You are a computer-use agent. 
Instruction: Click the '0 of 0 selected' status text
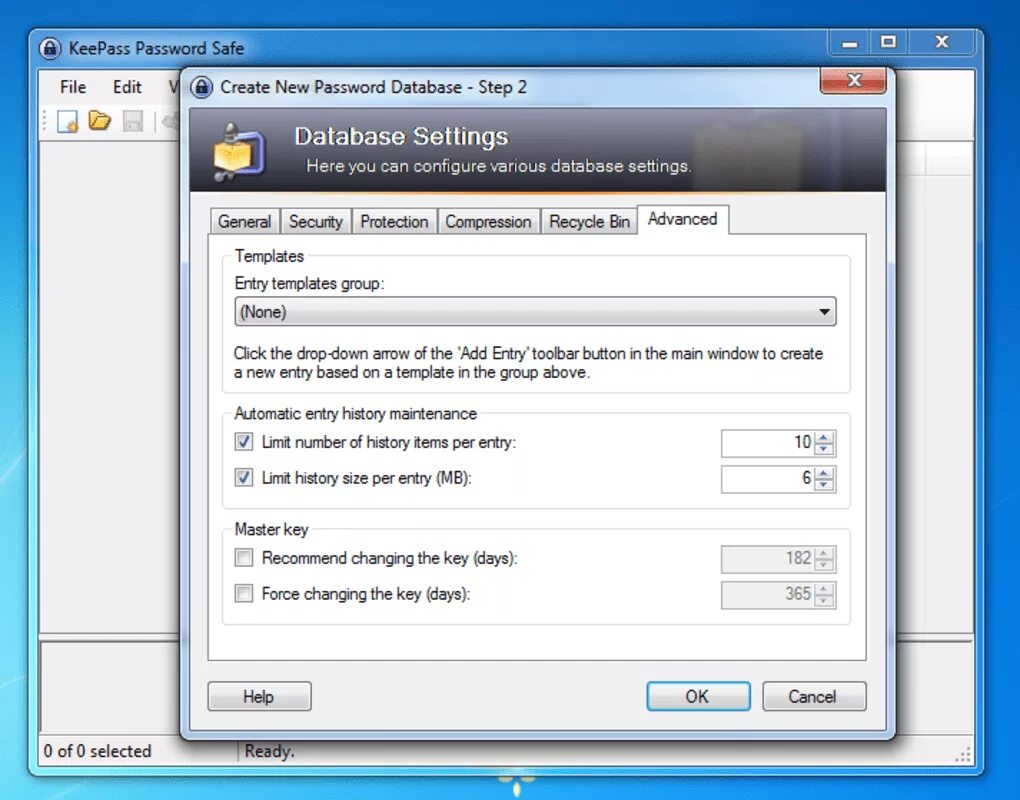[98, 751]
